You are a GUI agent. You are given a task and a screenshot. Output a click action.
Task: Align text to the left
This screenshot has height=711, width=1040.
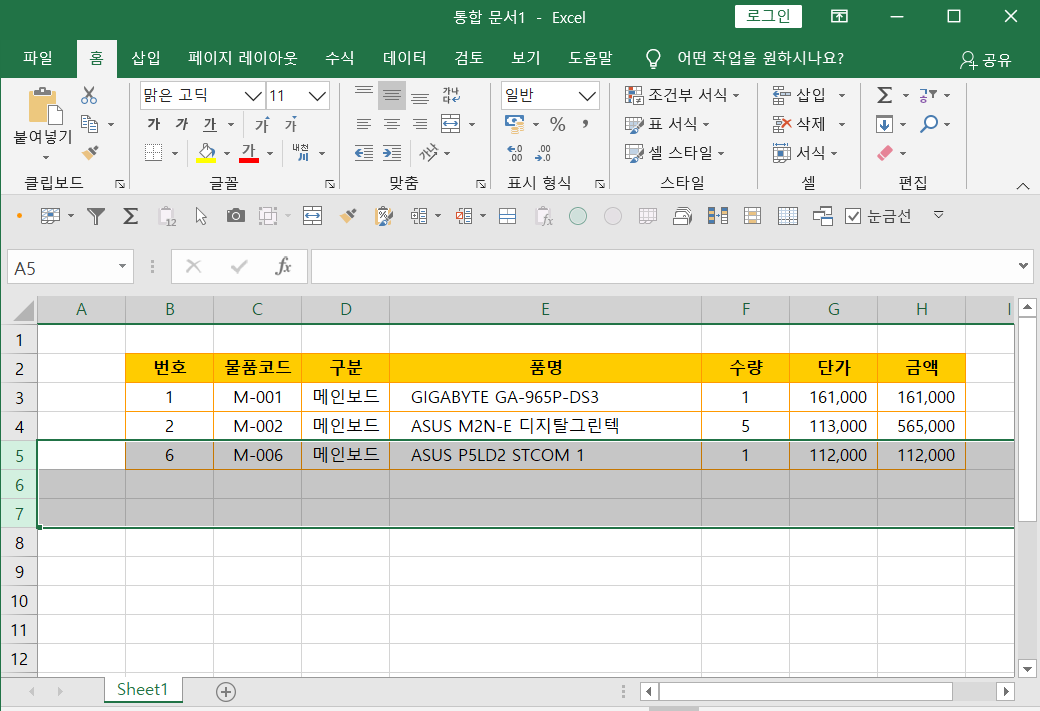click(363, 124)
